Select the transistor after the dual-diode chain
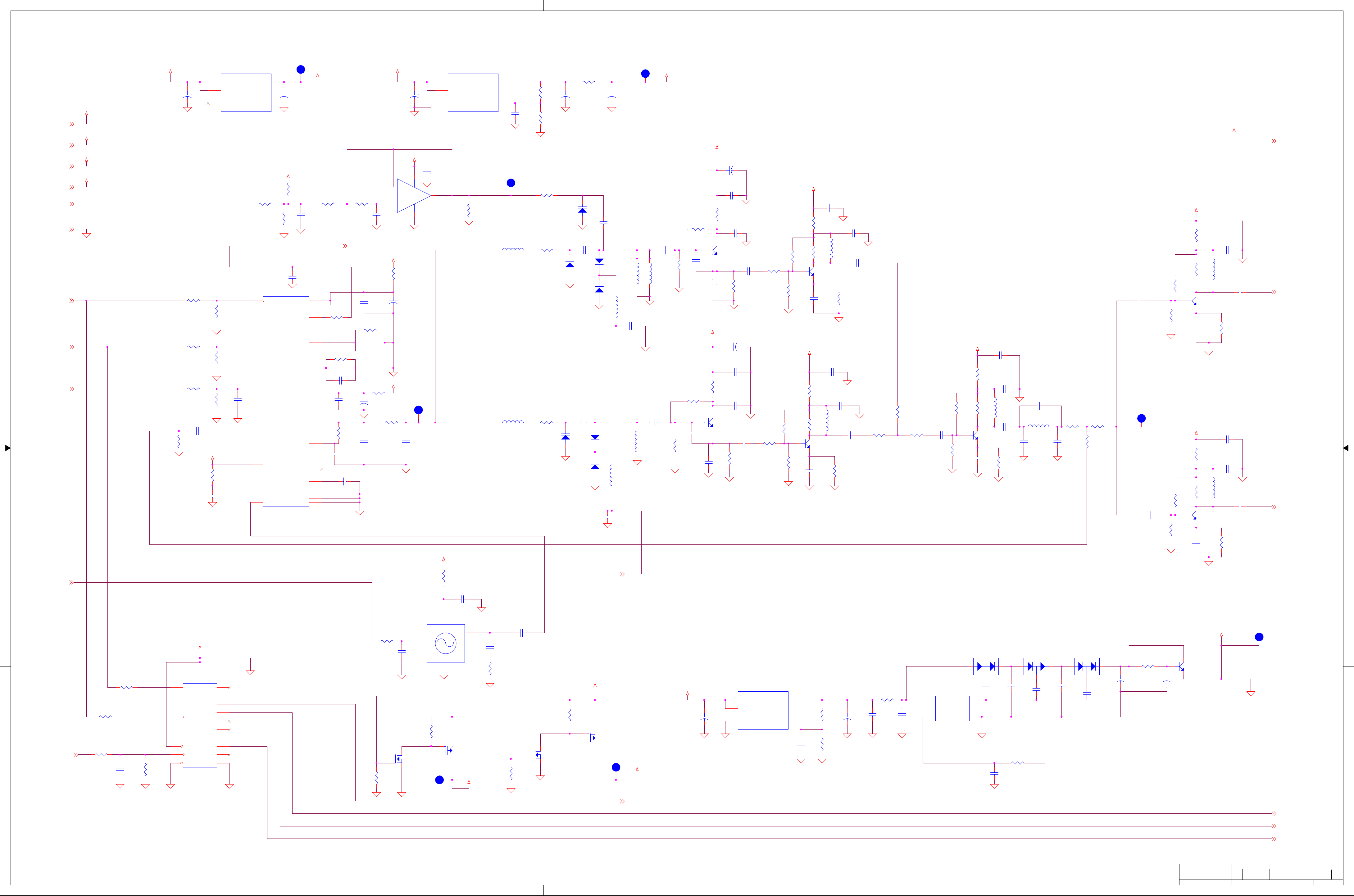Screen dimensions: 1354x896 point(1181,667)
